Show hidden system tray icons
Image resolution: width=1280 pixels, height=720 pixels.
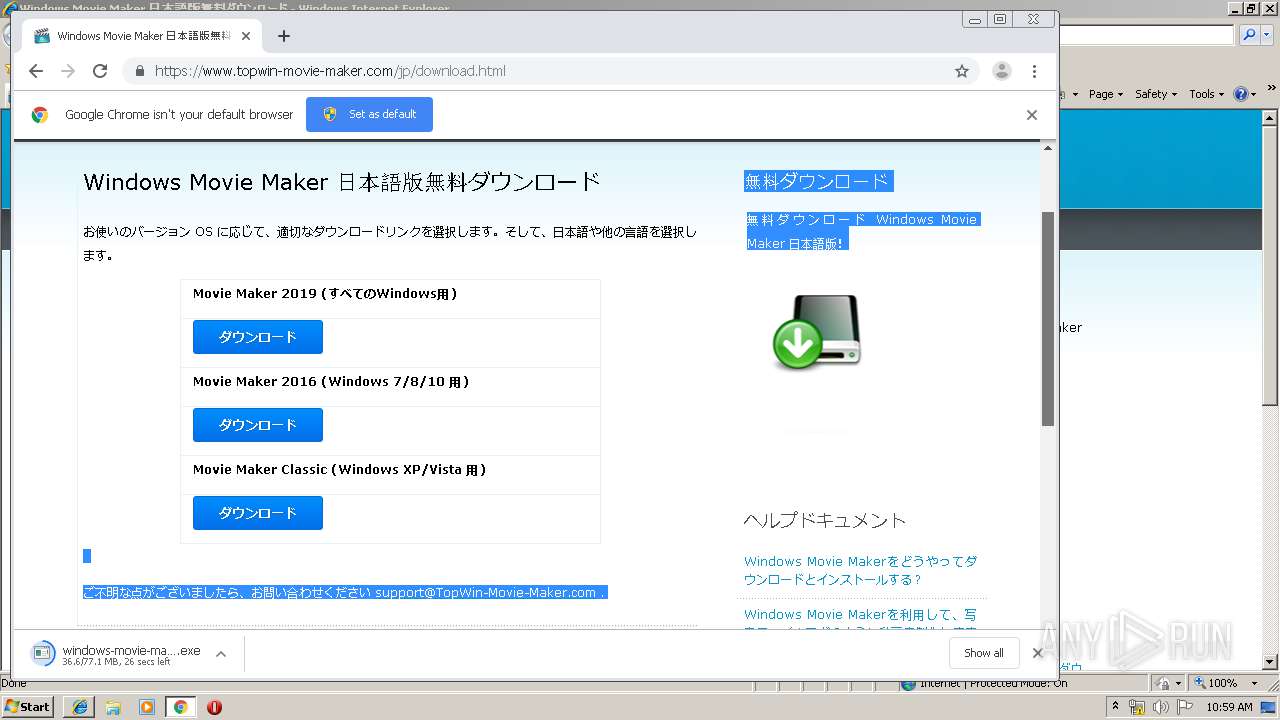(1115, 707)
